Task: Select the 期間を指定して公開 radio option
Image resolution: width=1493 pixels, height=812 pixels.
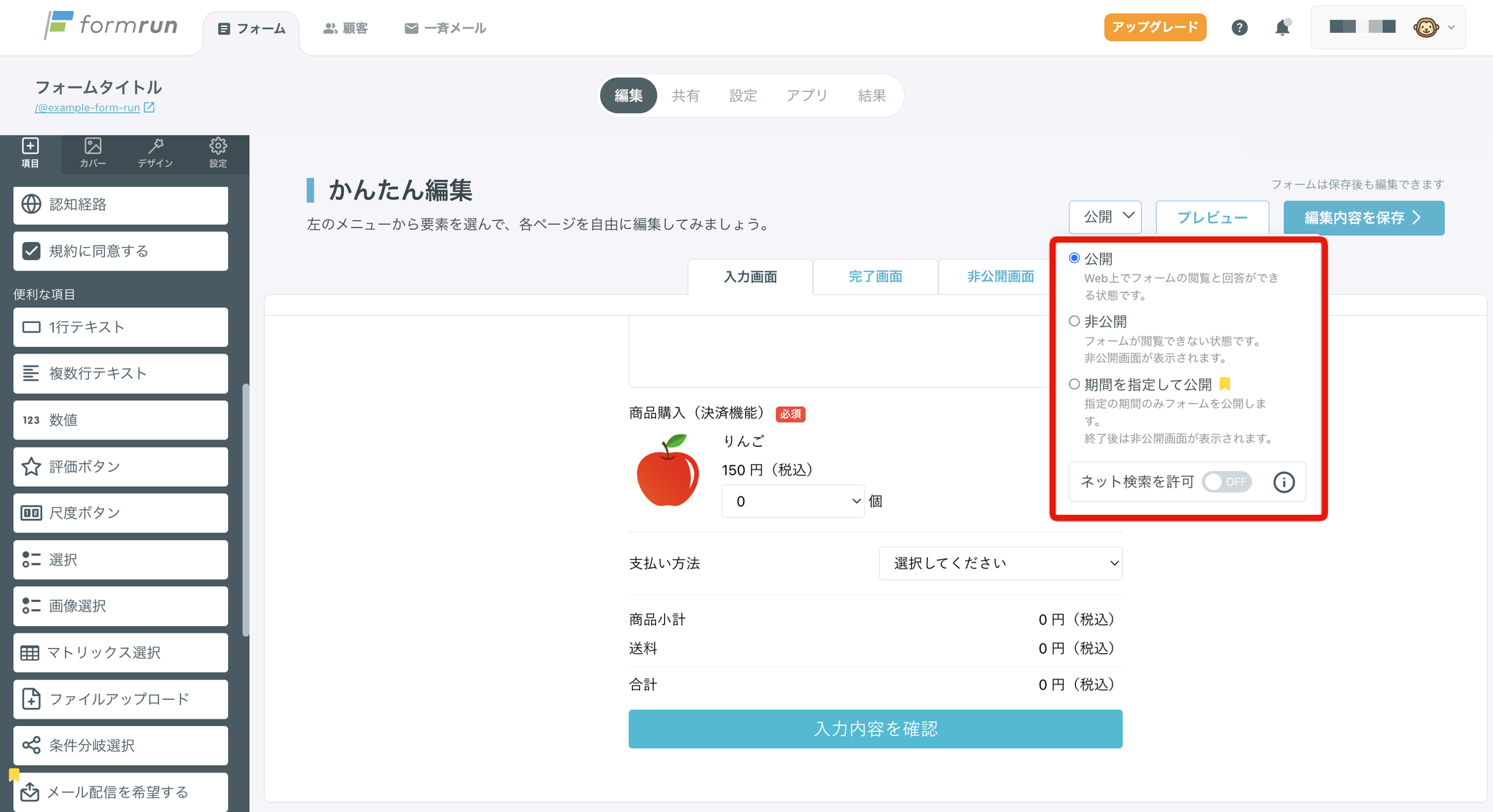Action: click(1075, 384)
